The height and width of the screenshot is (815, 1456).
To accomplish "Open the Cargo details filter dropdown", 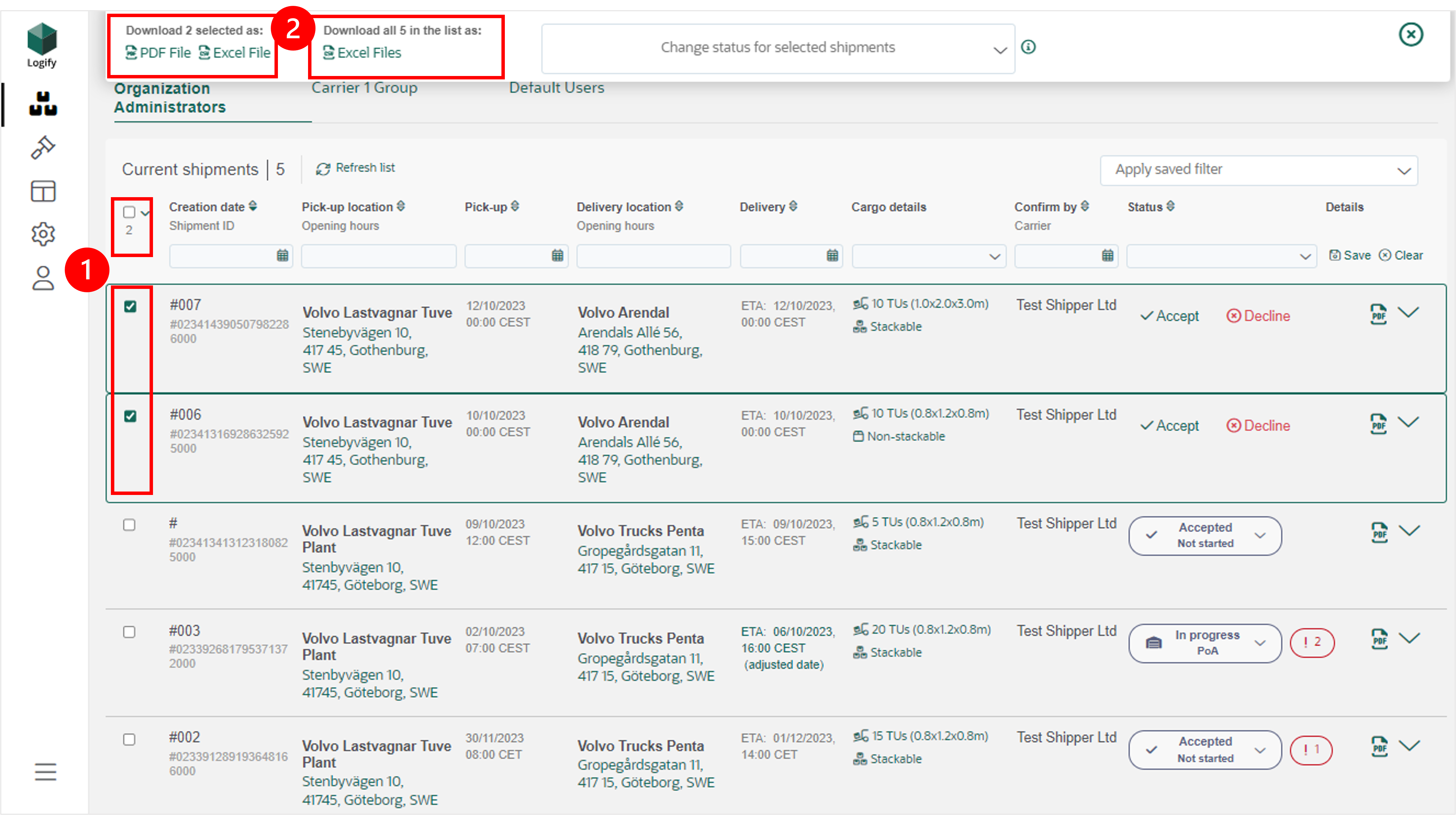I will coord(929,256).
